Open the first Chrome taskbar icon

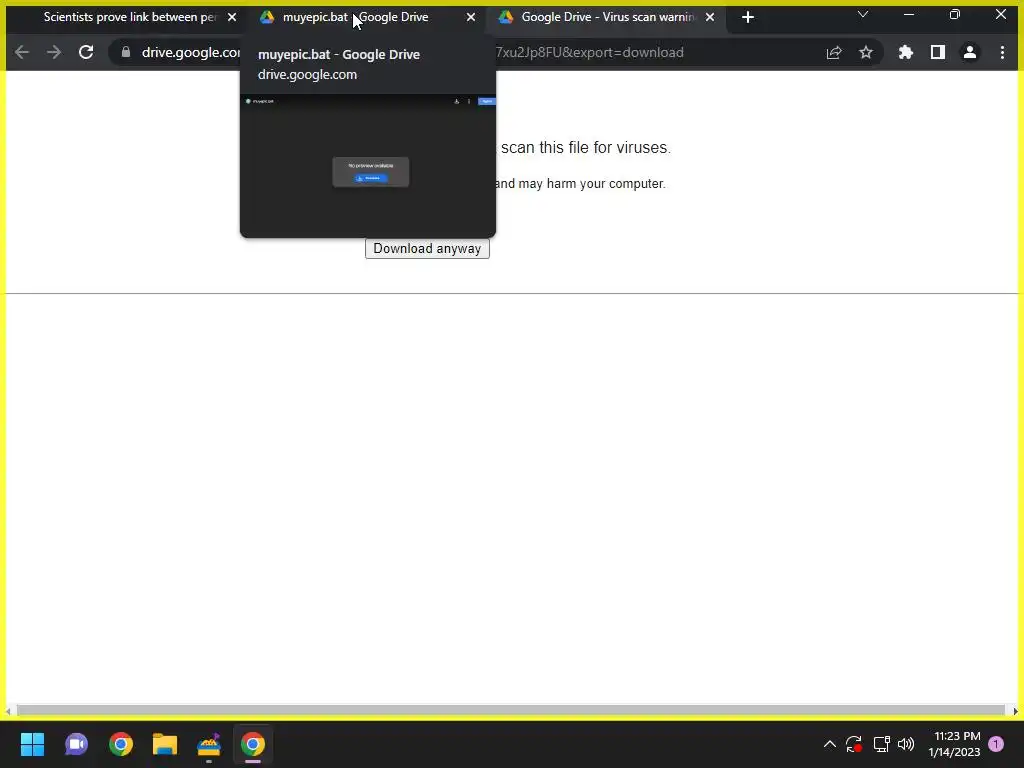[121, 744]
